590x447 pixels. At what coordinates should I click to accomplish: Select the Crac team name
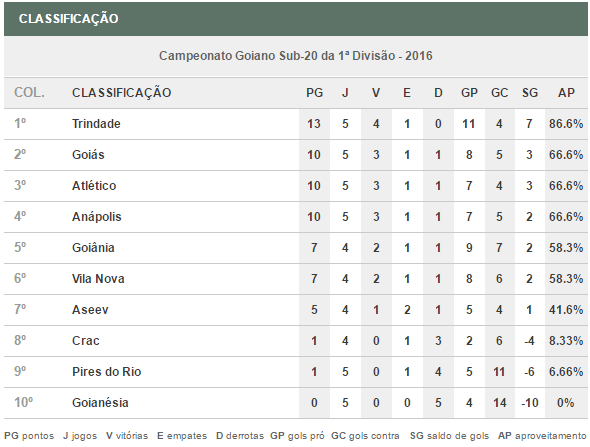coord(86,341)
